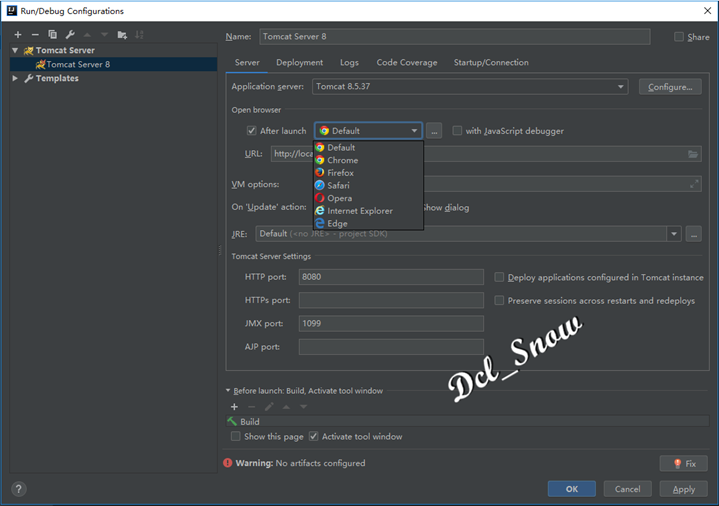Browse the URL with the folder icon
This screenshot has height=506, width=719.
693,154
